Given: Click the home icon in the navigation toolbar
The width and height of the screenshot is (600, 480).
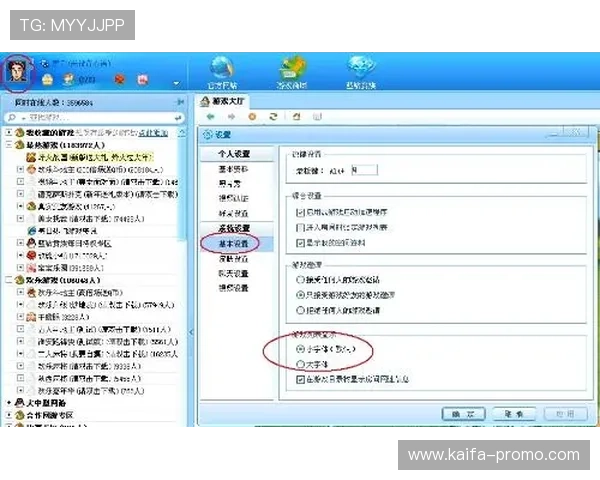Looking at the screenshot, I should click(297, 116).
